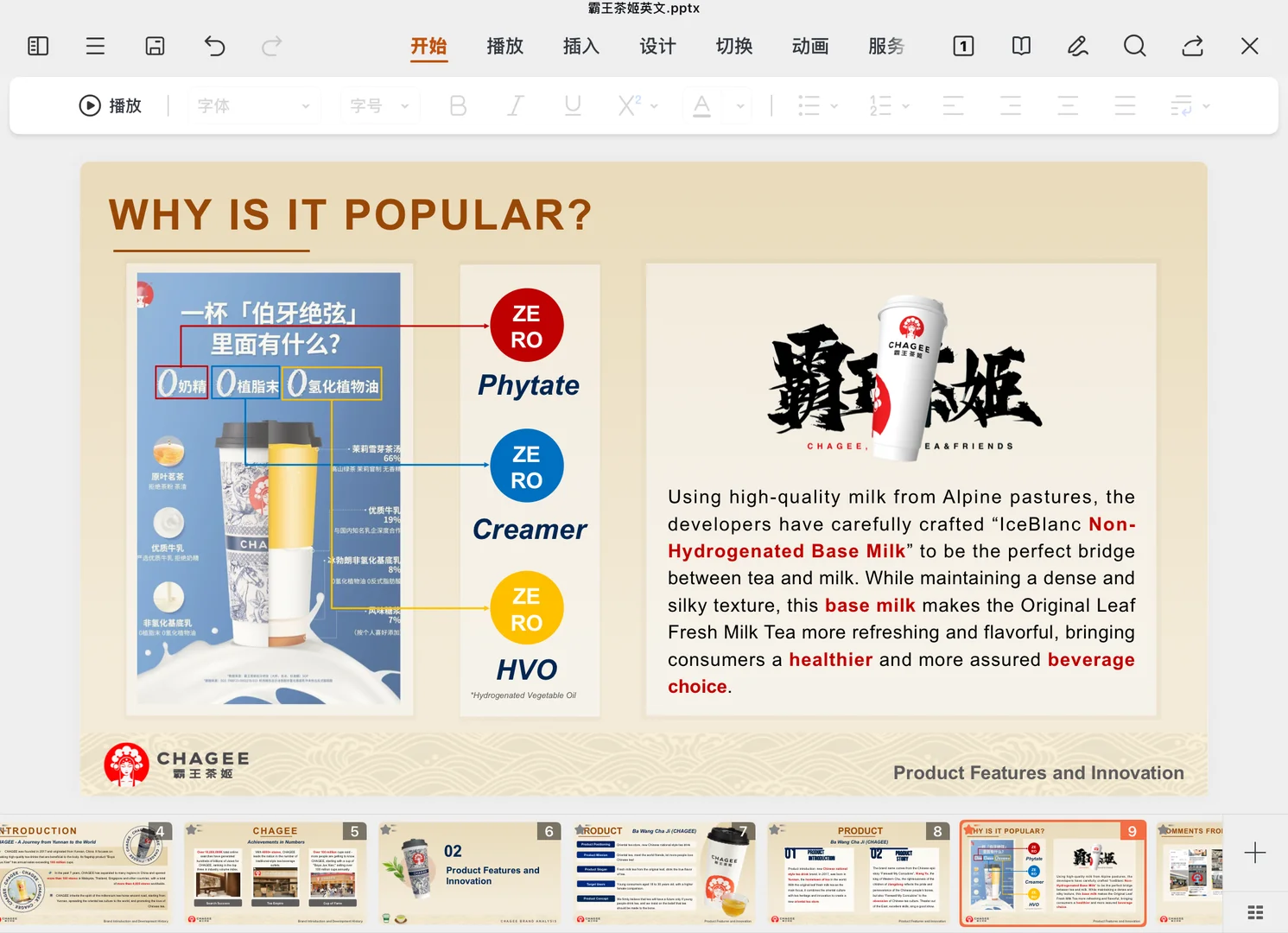The height and width of the screenshot is (933, 1288).
Task: Switch to the 切换 tab
Action: [x=734, y=46]
